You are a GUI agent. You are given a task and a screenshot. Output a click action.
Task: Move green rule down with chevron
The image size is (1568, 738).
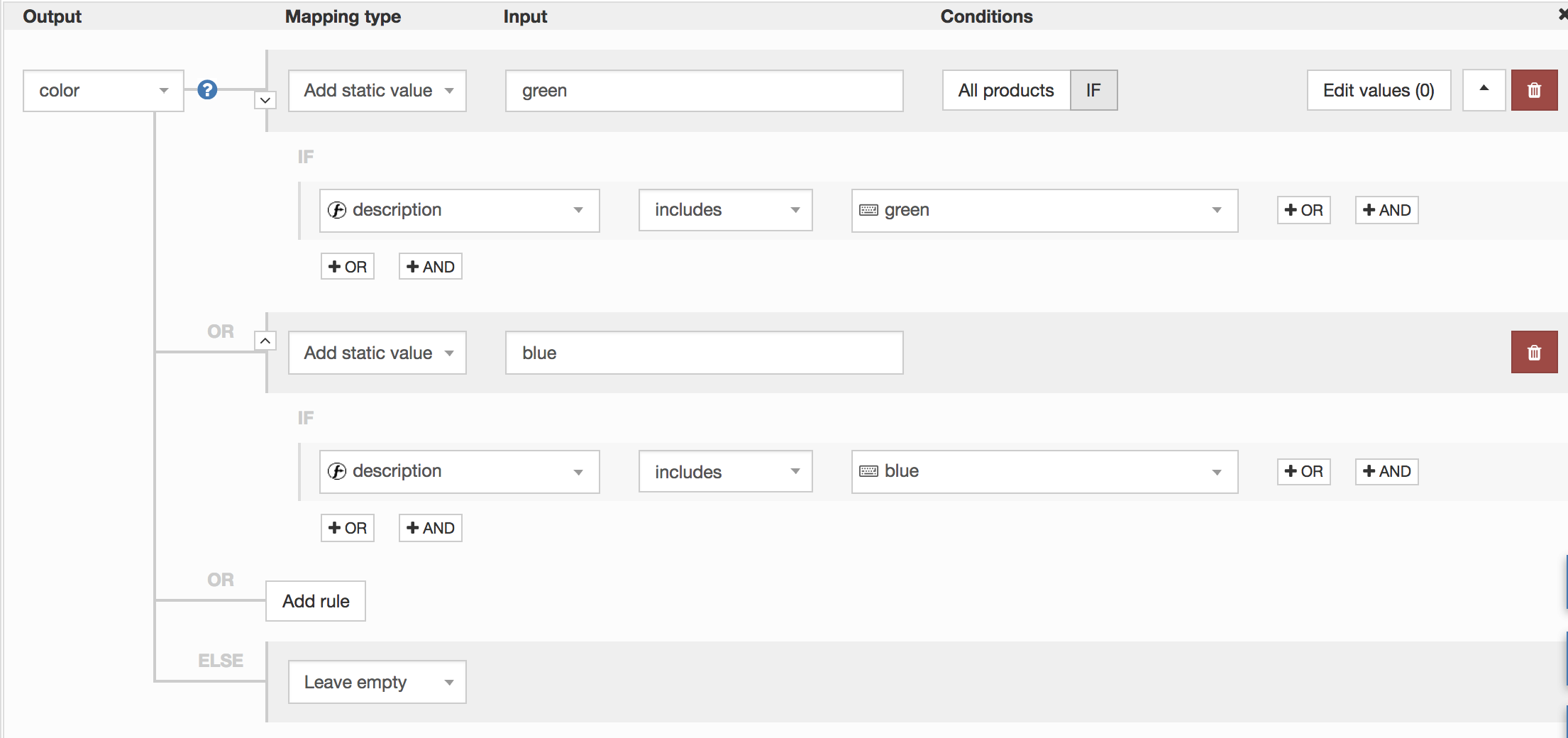click(x=265, y=100)
